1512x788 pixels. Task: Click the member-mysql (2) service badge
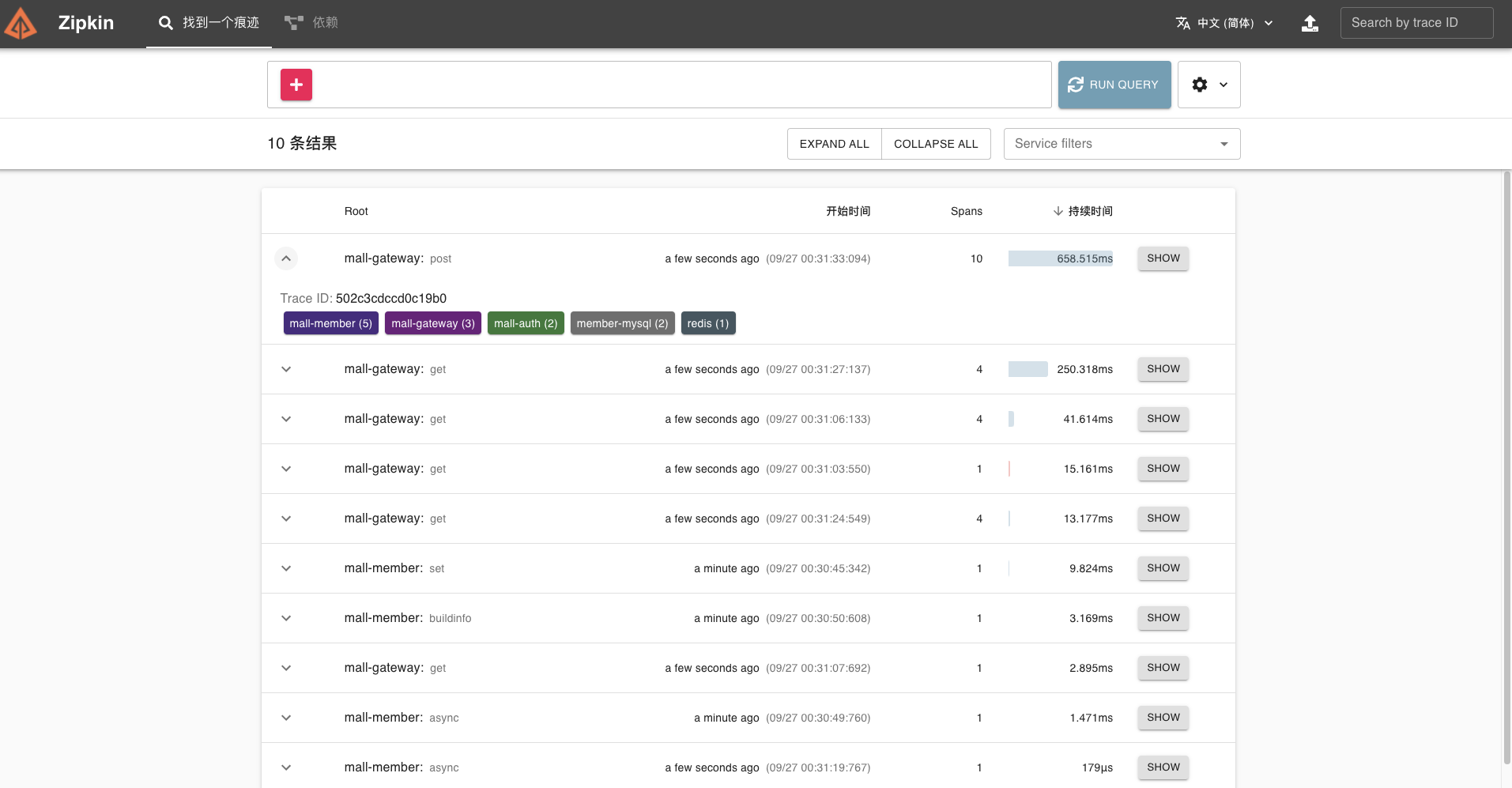click(x=622, y=323)
